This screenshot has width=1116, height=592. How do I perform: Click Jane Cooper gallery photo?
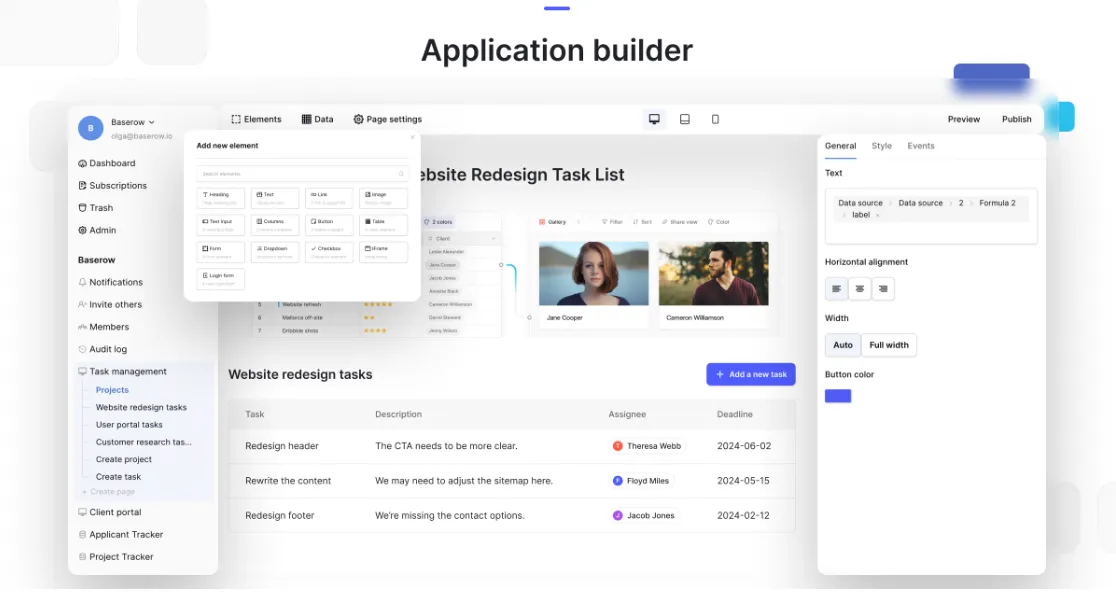[x=594, y=273]
